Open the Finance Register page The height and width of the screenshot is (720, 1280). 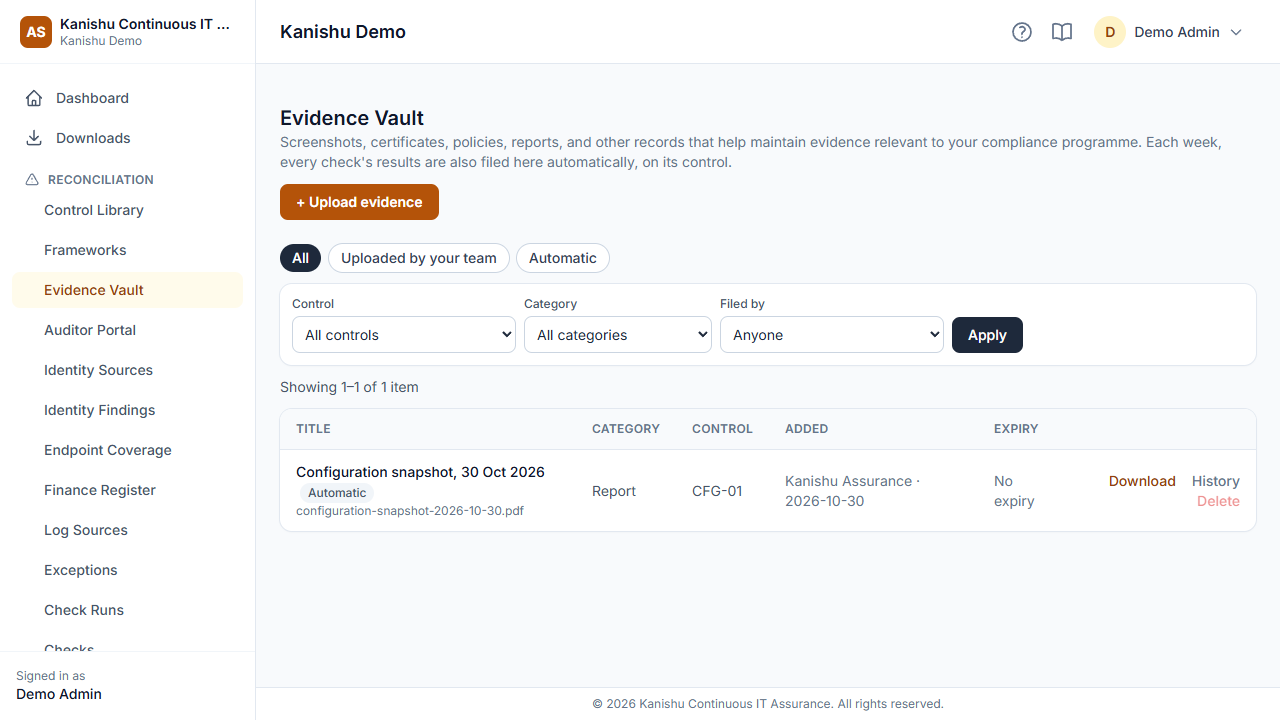point(128,490)
